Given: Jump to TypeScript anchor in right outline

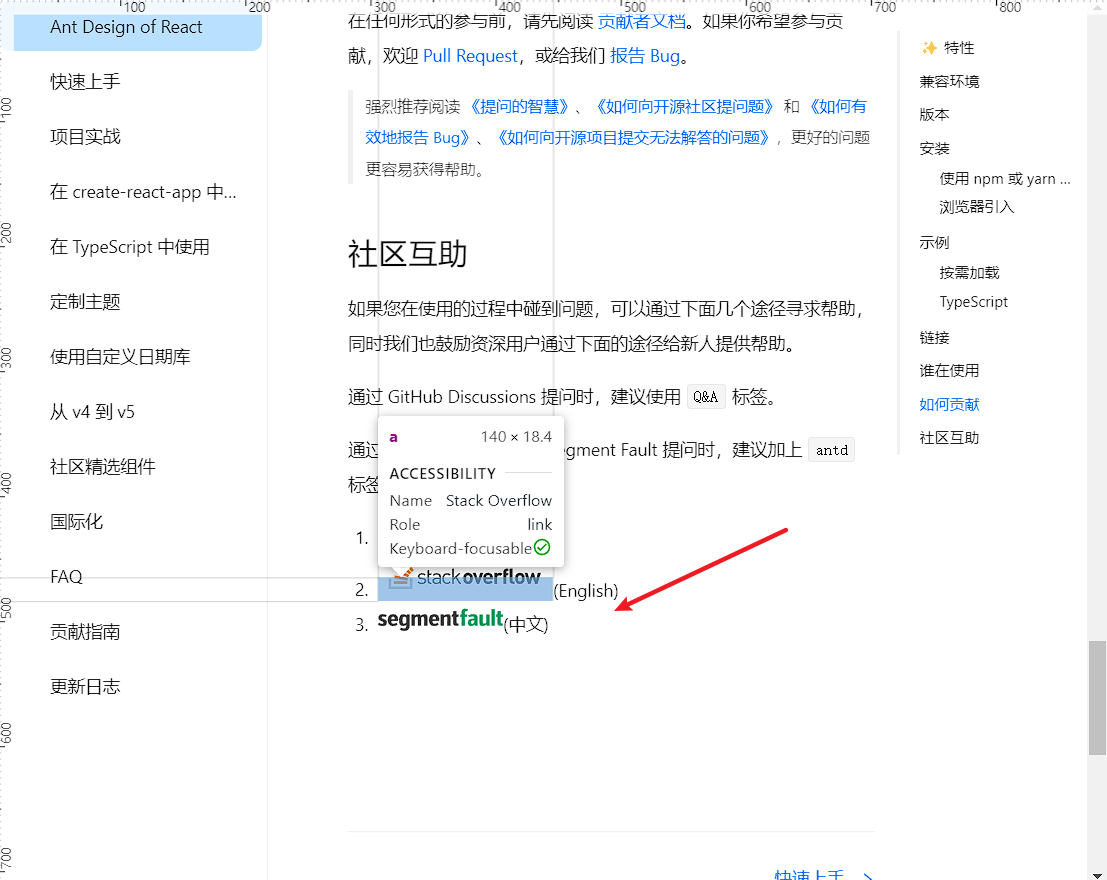Looking at the screenshot, I should pos(974,302).
